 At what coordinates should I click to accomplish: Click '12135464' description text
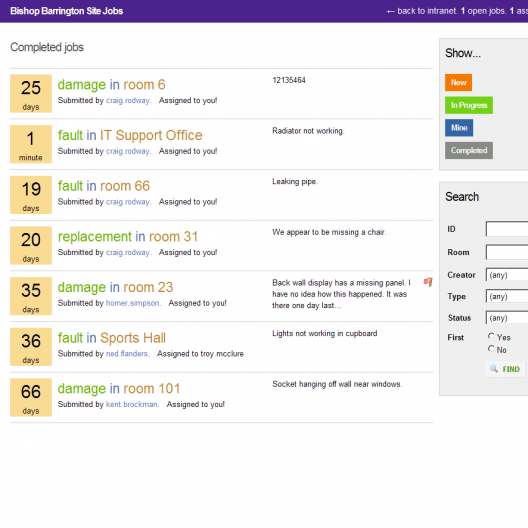[x=289, y=80]
